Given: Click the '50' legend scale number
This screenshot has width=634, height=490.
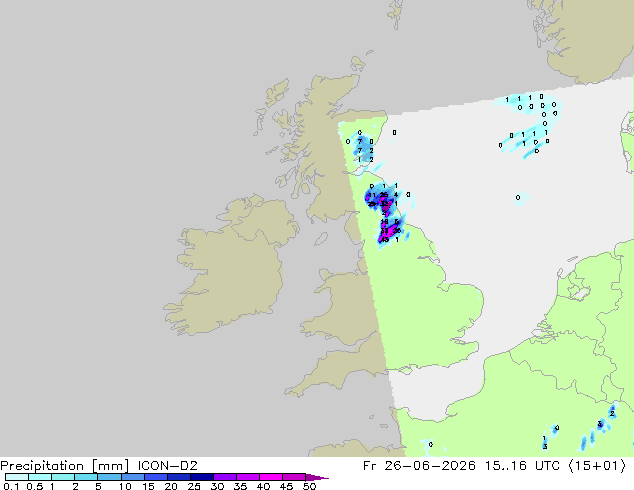Looking at the screenshot, I should [x=309, y=486].
